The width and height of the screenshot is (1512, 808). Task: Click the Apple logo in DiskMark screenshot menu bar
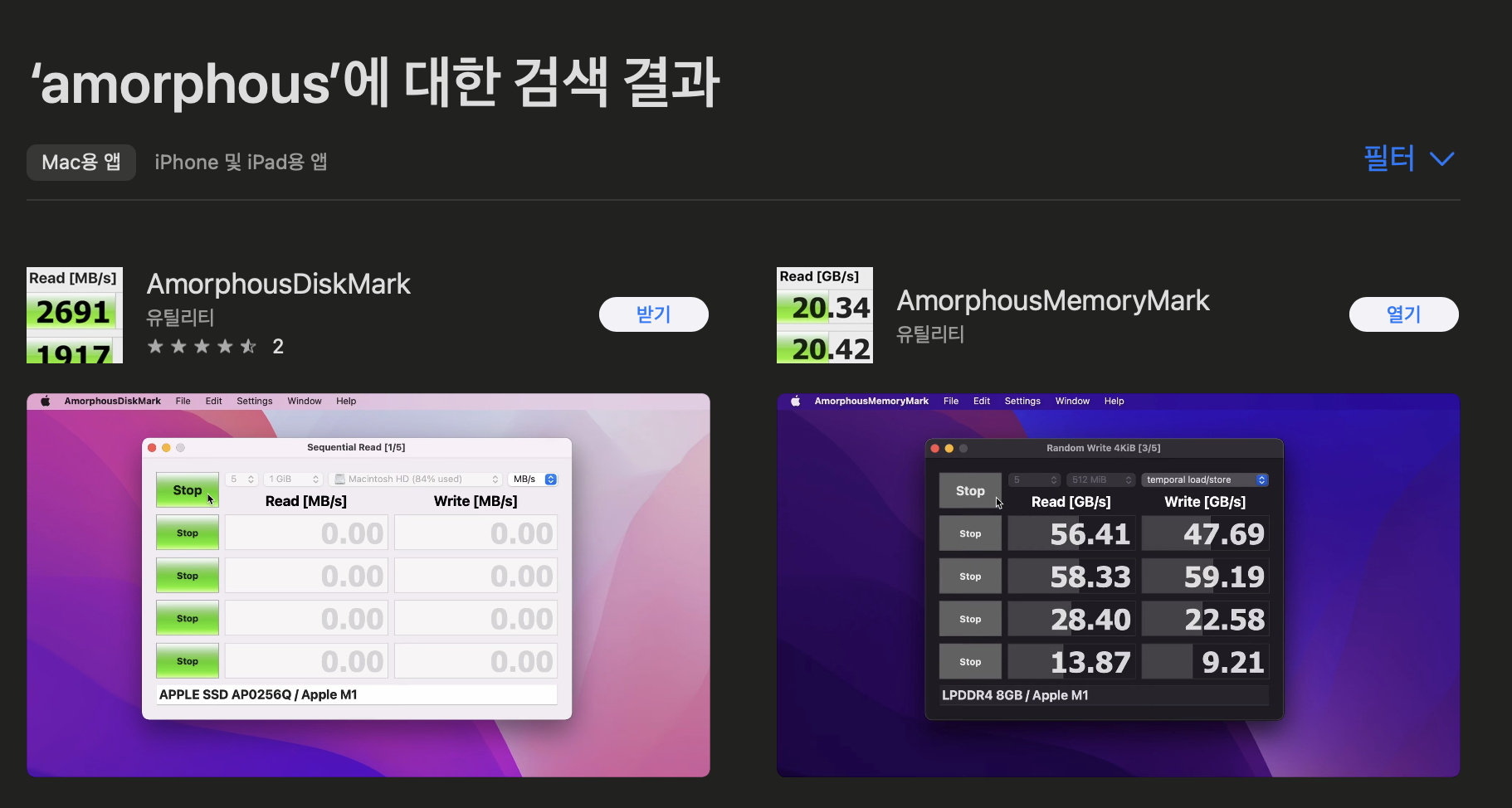coord(46,401)
